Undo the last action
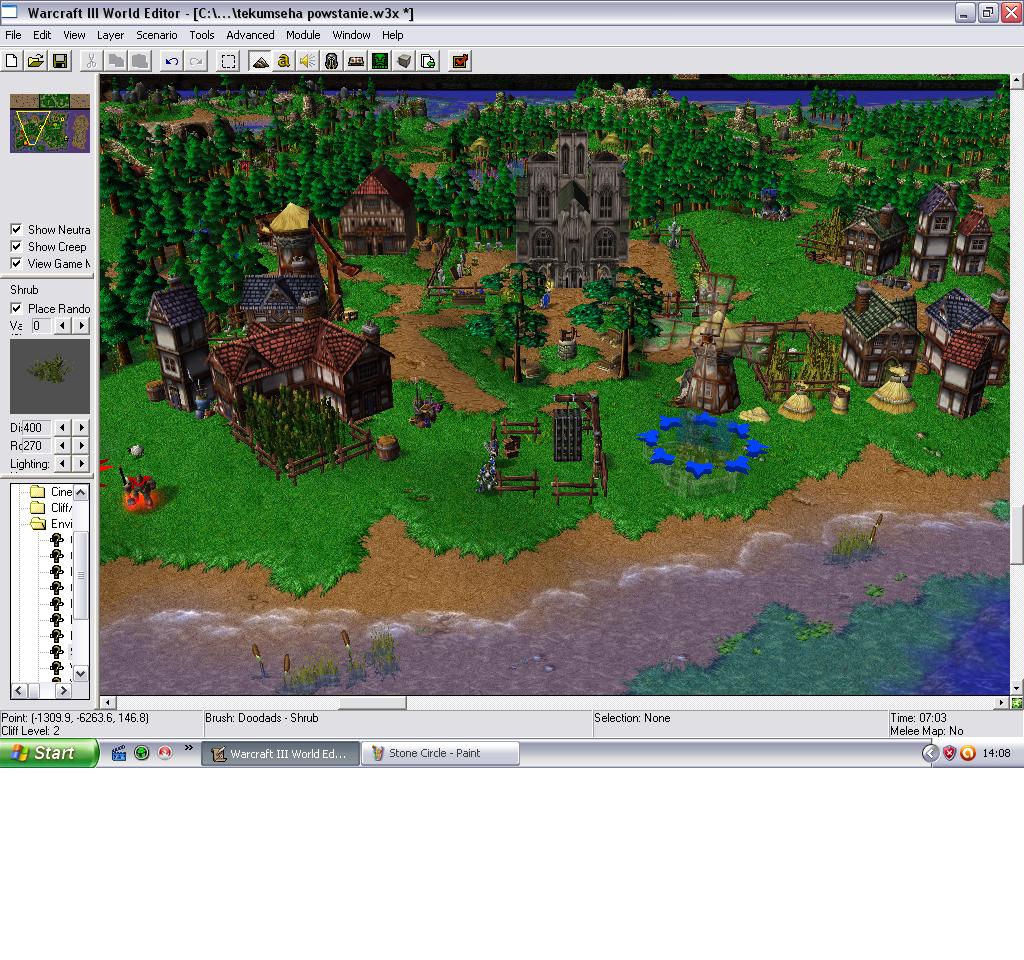This screenshot has height=960, width=1024. point(172,61)
